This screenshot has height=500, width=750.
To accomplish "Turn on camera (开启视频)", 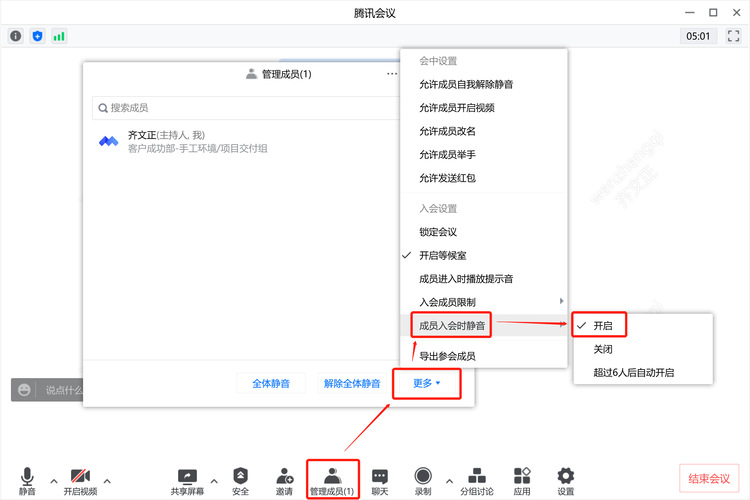I will [x=80, y=481].
